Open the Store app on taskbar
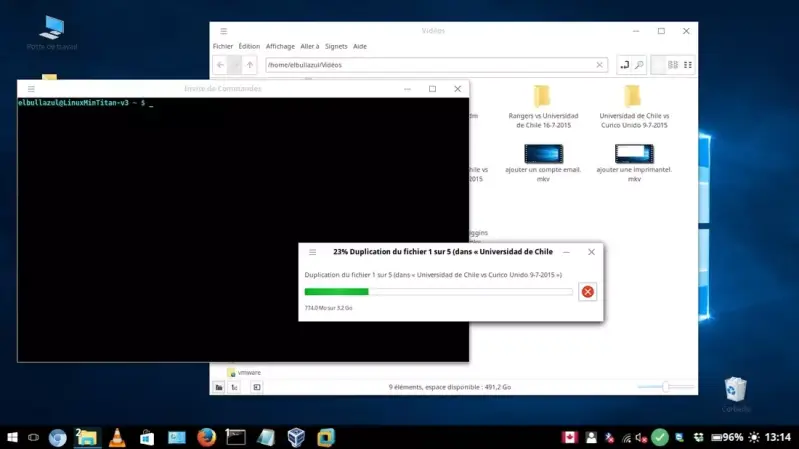 tap(147, 437)
